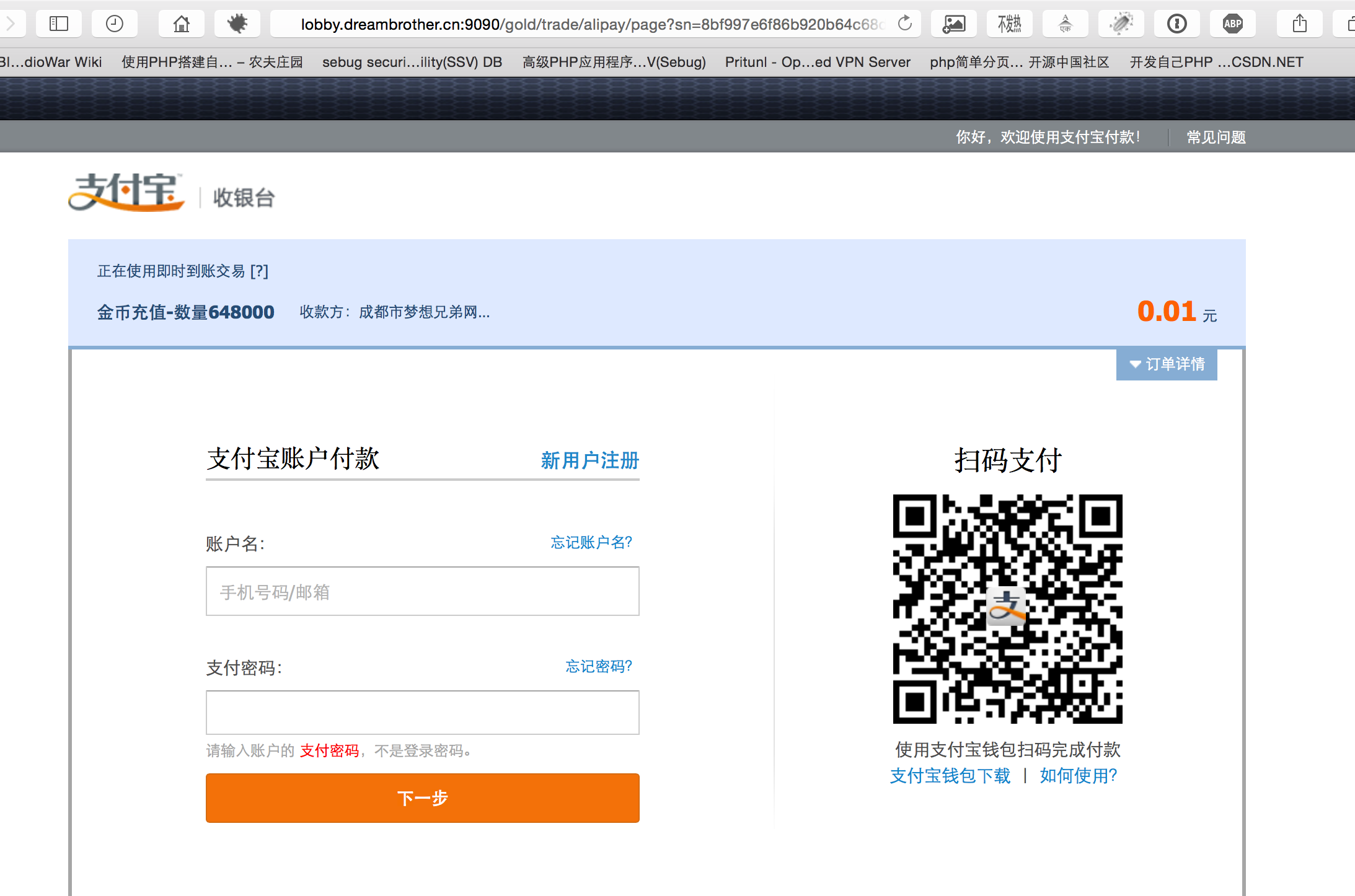The height and width of the screenshot is (896, 1355).
Task: Click the 账户名 phone/email input field
Action: (x=423, y=591)
